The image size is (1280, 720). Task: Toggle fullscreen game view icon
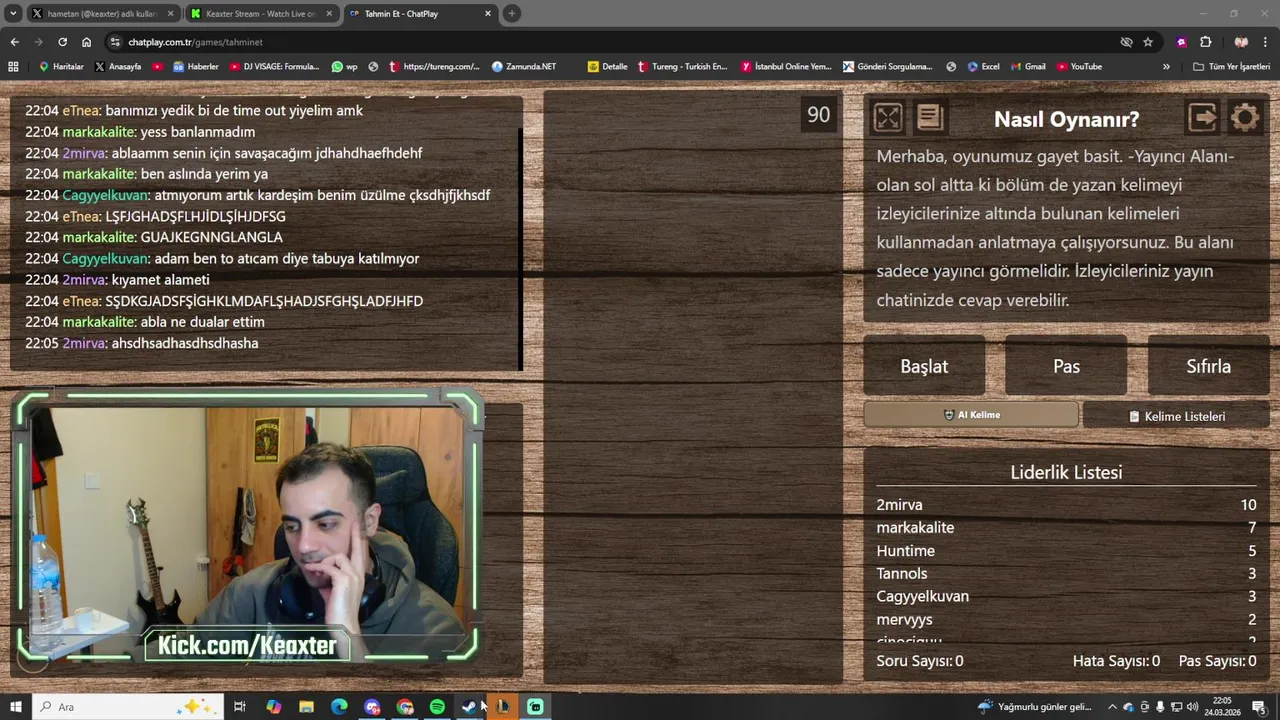pos(888,118)
